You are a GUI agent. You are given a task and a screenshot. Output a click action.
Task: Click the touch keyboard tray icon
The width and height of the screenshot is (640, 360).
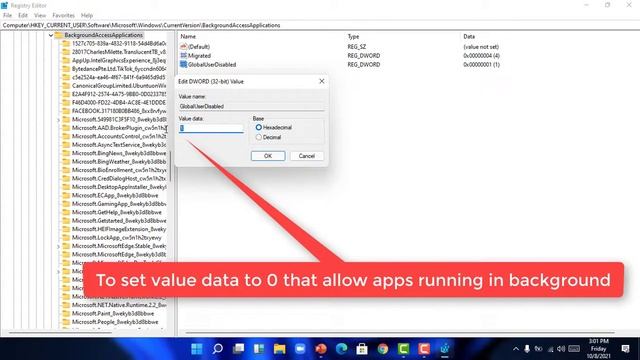pos(574,349)
